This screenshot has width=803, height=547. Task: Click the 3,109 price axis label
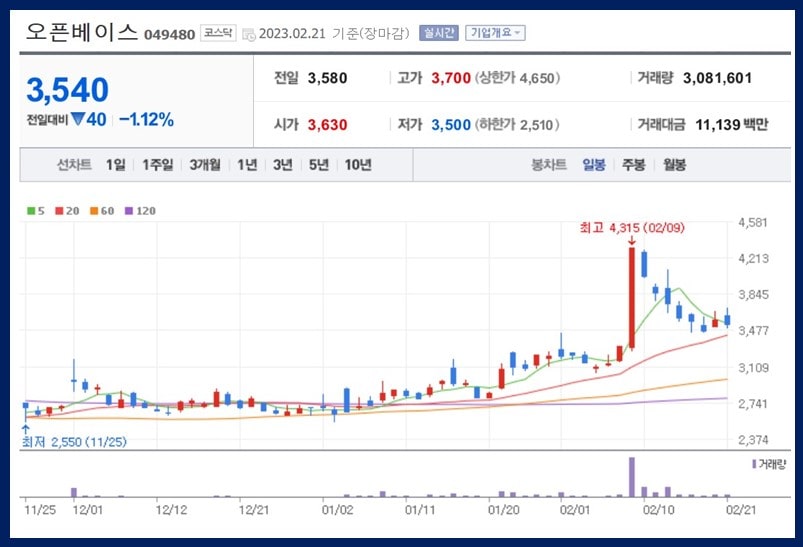[753, 368]
